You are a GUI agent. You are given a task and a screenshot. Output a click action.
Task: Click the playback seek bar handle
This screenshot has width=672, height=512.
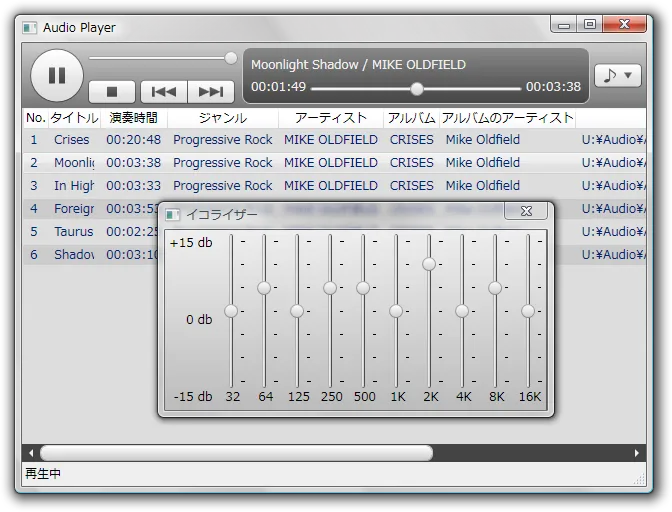417,88
